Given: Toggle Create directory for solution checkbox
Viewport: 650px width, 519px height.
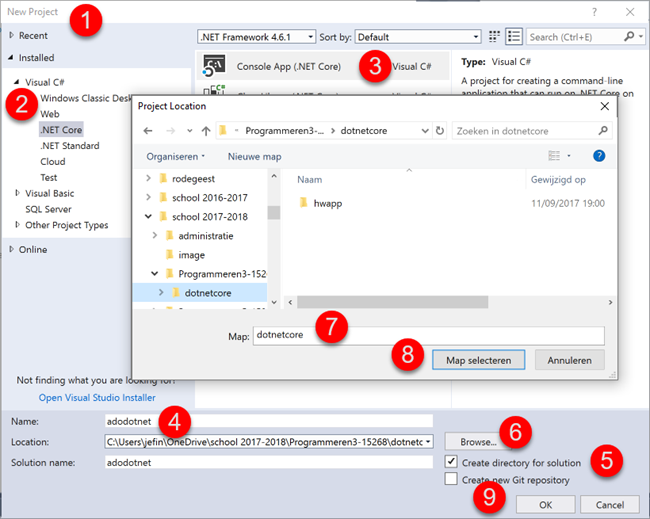Looking at the screenshot, I should [x=451, y=462].
